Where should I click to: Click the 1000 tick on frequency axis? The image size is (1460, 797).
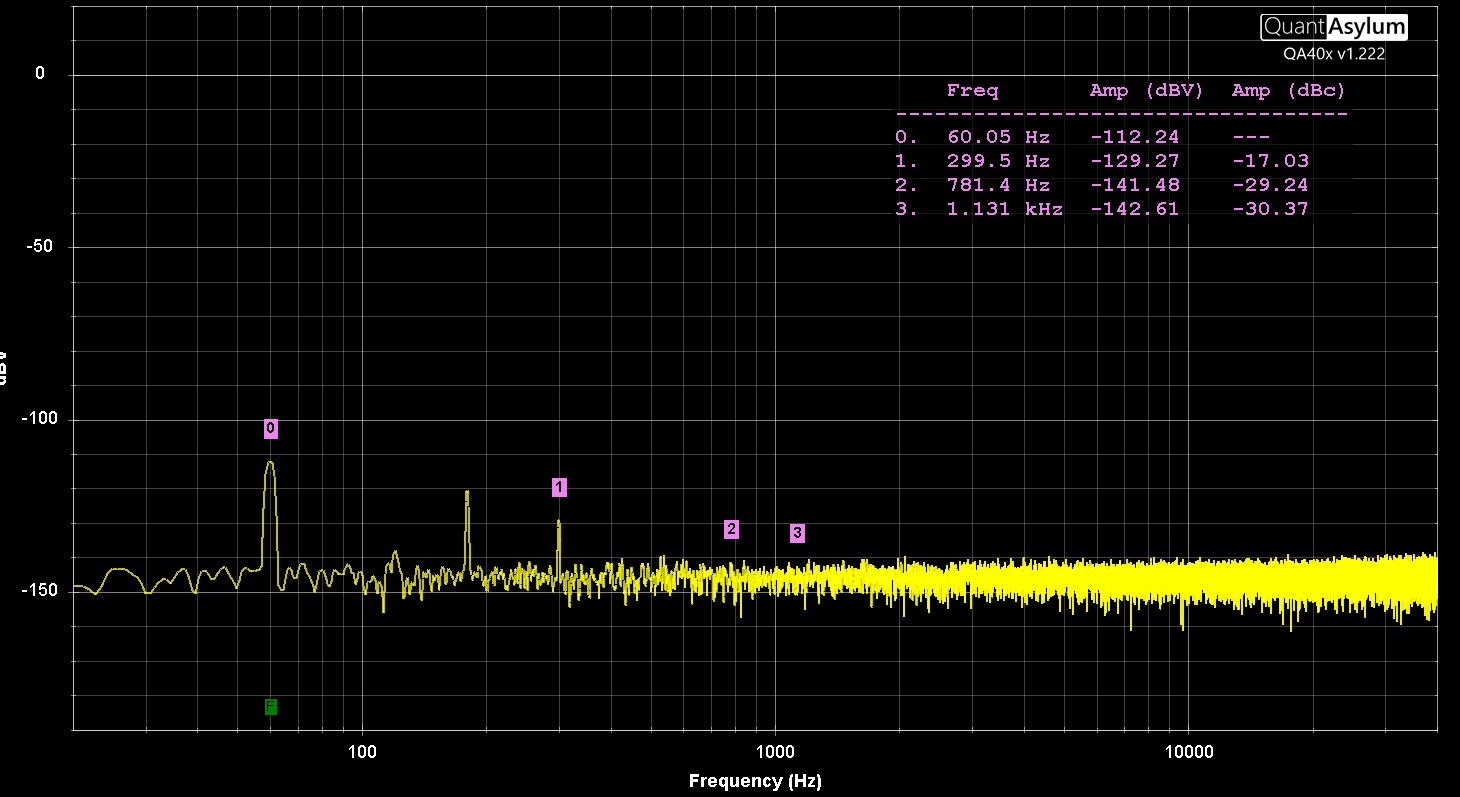pos(775,752)
